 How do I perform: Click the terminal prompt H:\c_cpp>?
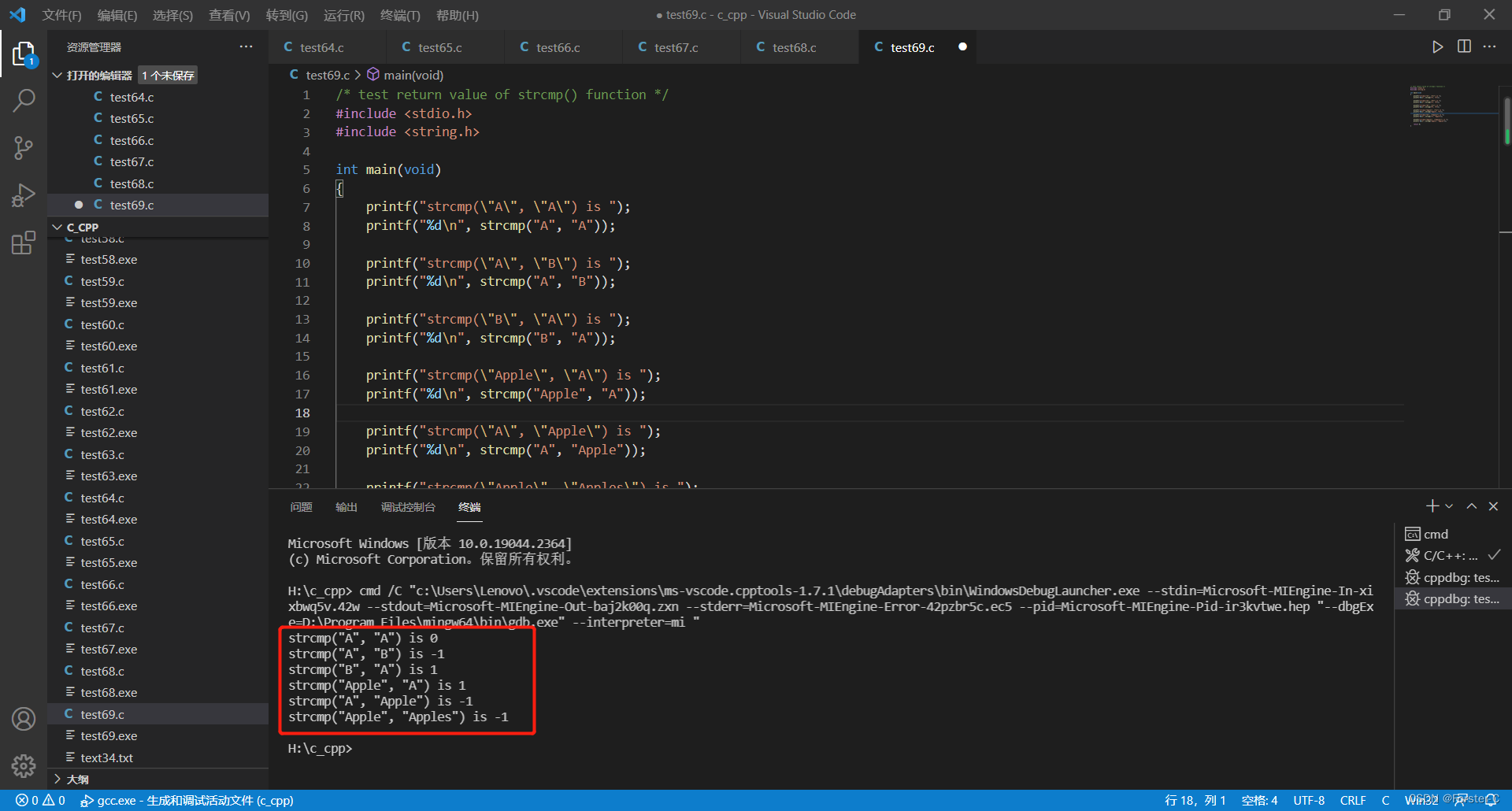(x=320, y=748)
